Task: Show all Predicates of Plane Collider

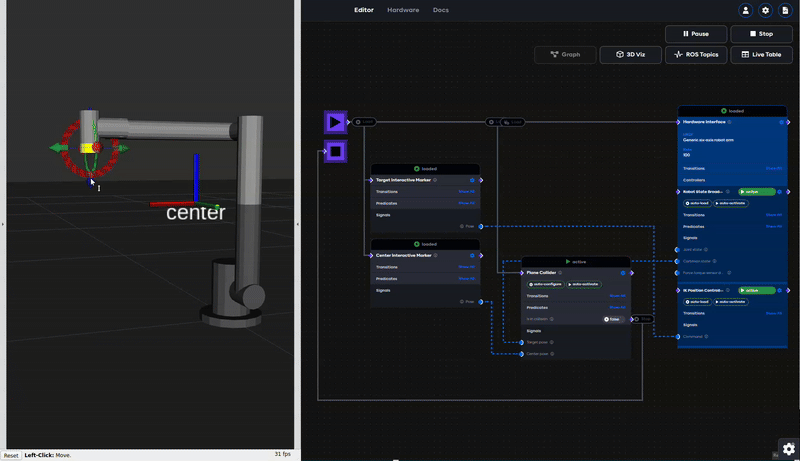Action: (x=617, y=308)
